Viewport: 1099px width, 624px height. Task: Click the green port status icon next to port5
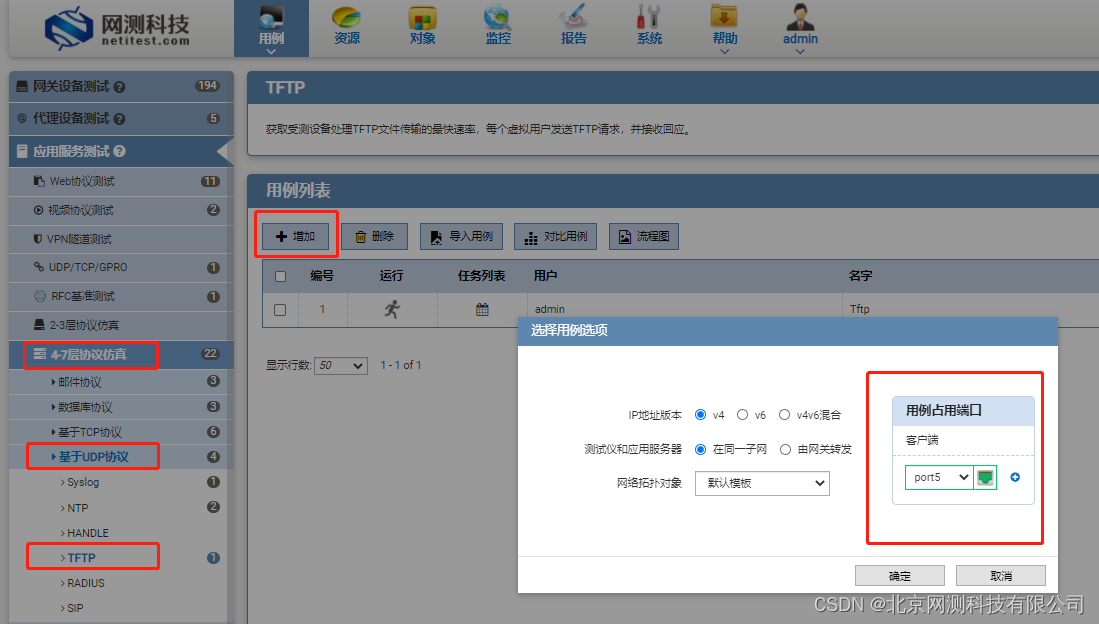(x=985, y=477)
